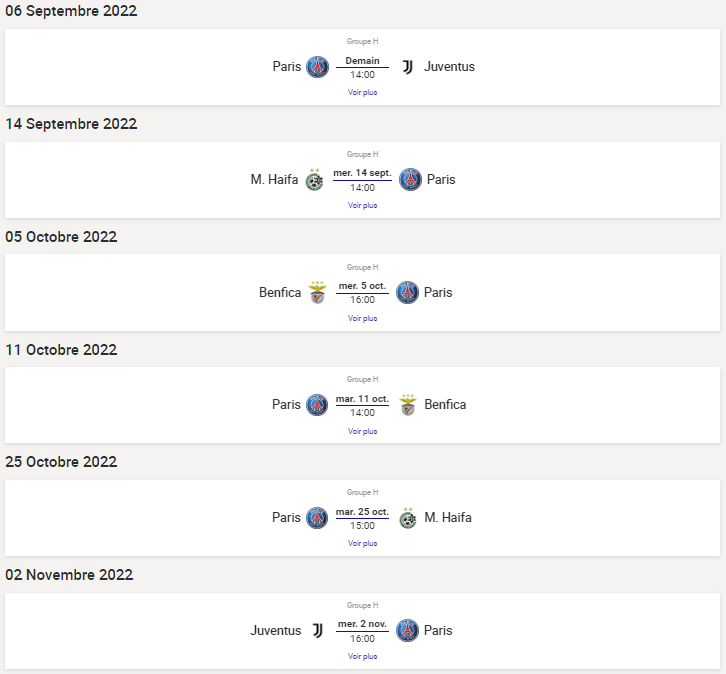Click the Benfica logo in the 5 October match
The image size is (726, 674).
tap(317, 293)
